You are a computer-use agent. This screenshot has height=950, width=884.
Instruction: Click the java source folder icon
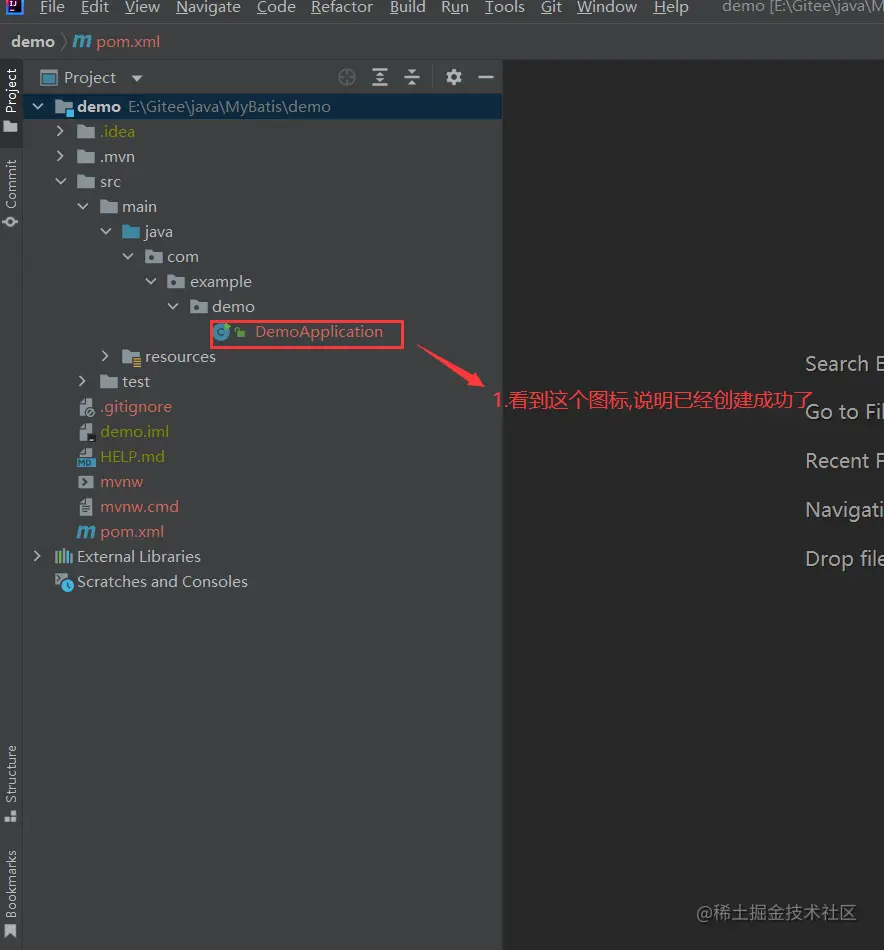(x=131, y=231)
